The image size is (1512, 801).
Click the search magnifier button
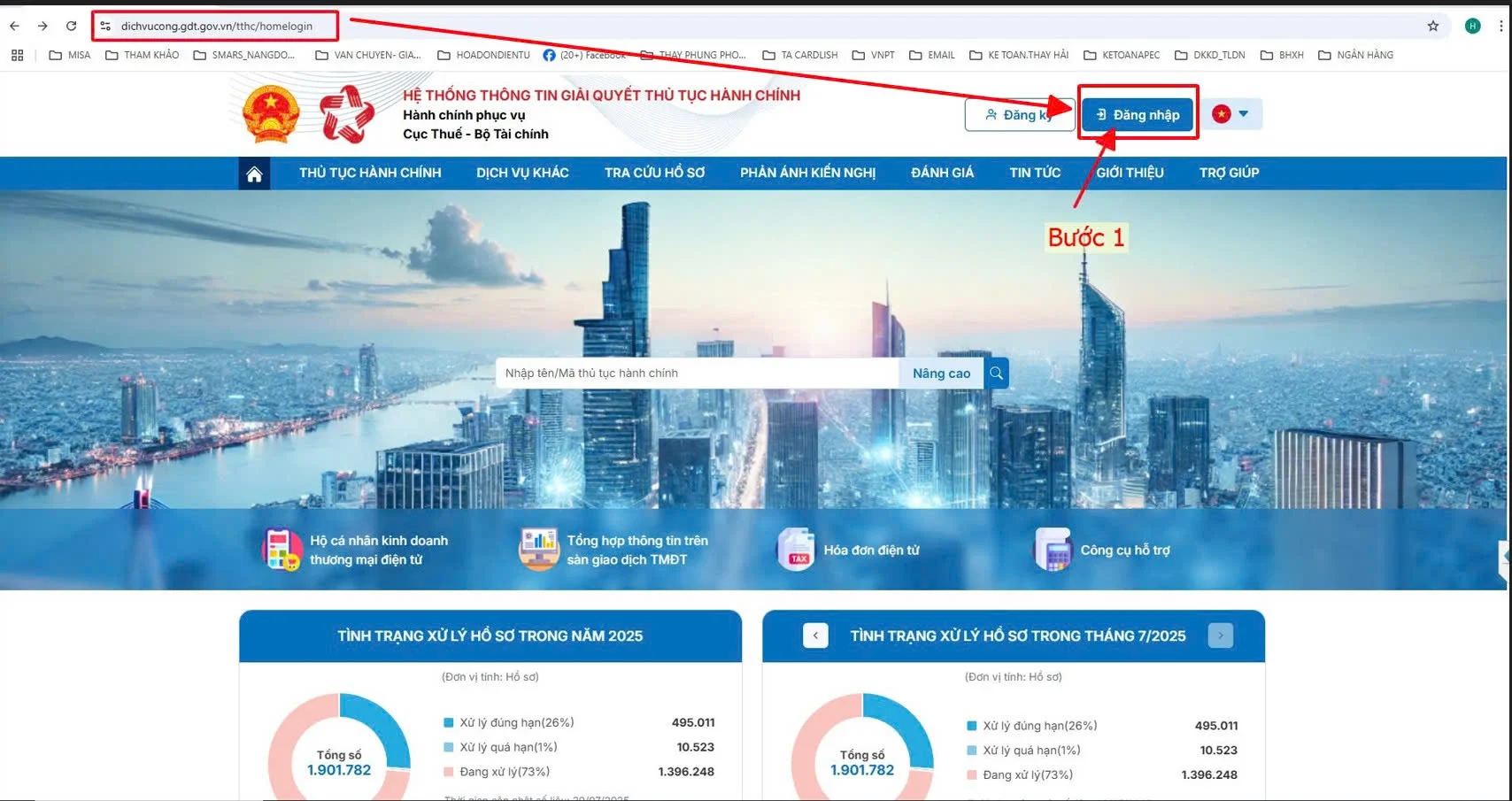[997, 374]
